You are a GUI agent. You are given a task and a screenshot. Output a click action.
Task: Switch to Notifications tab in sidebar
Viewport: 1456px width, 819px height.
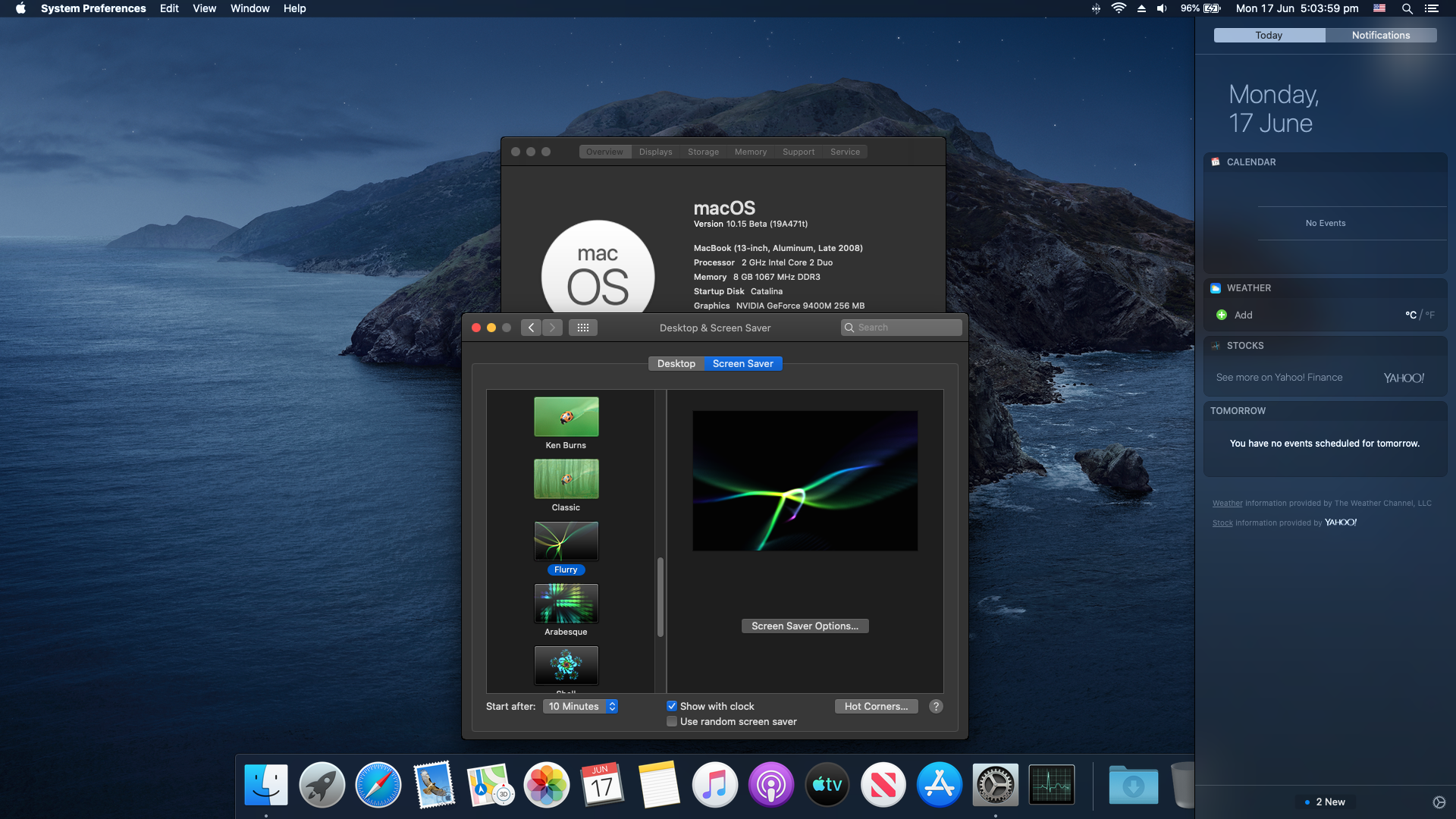click(x=1381, y=35)
